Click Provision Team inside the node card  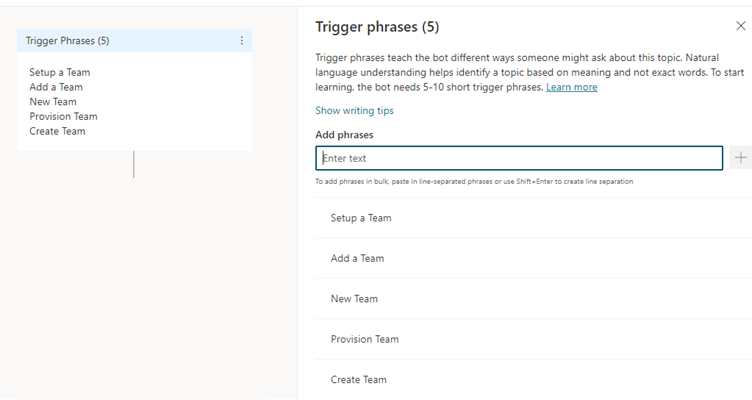click(x=63, y=117)
